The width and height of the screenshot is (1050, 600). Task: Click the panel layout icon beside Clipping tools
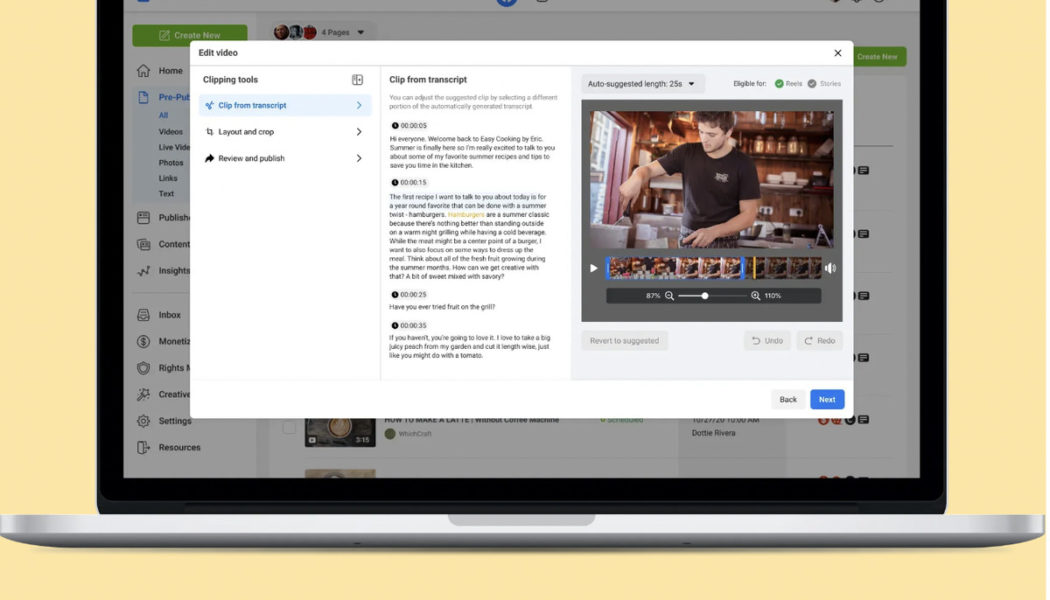[357, 78]
